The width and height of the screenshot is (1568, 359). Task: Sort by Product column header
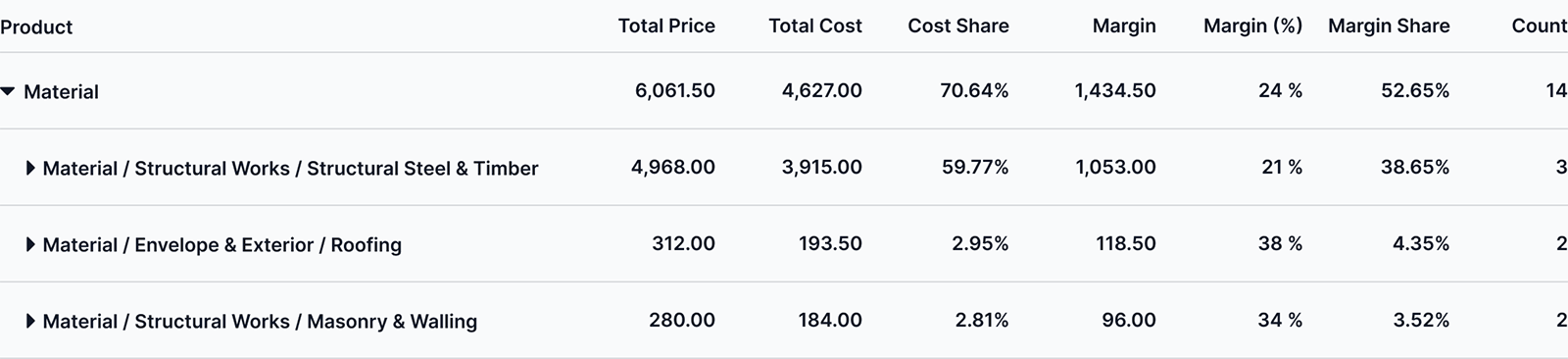tap(36, 26)
